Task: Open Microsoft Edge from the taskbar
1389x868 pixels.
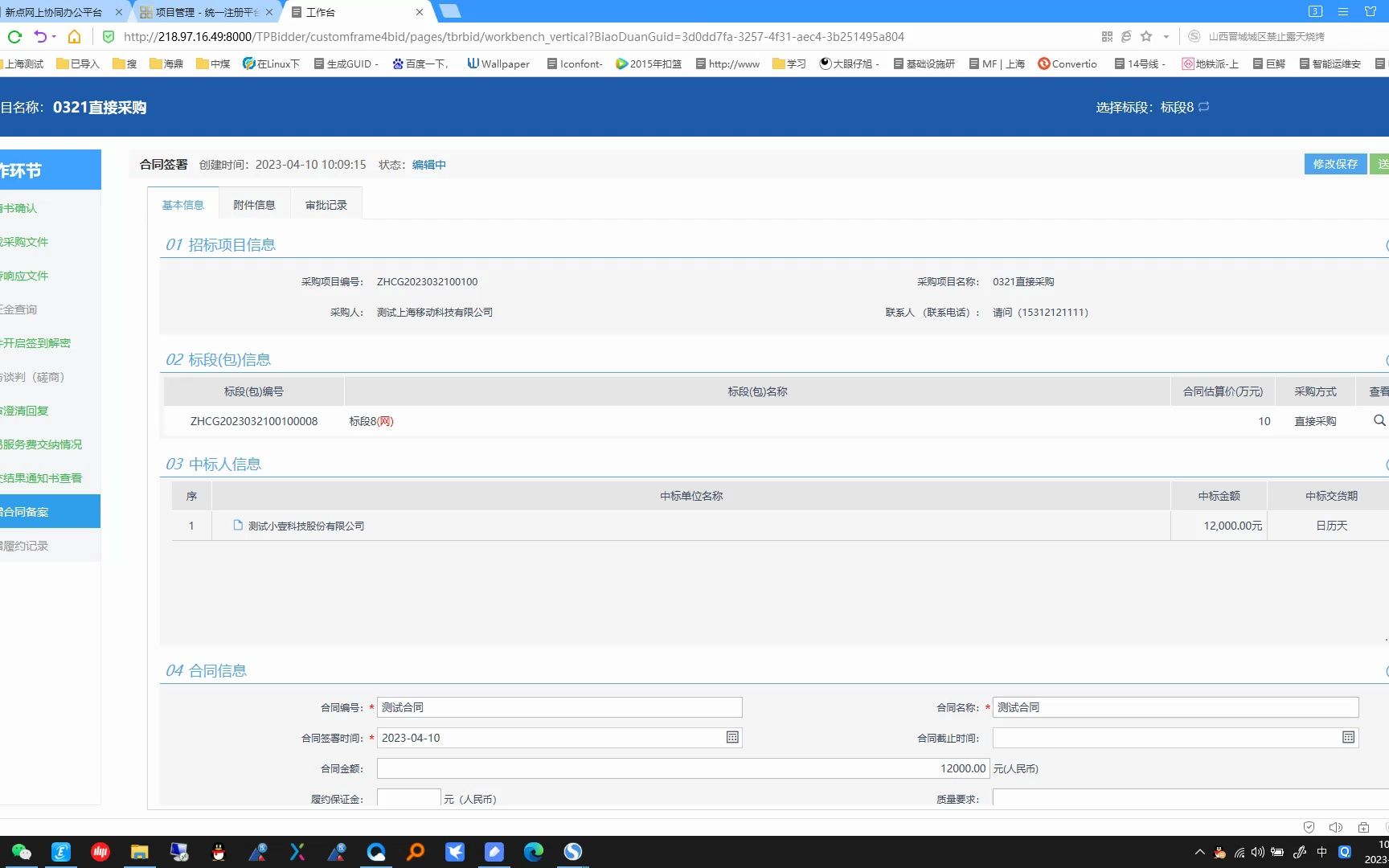Action: point(534,852)
